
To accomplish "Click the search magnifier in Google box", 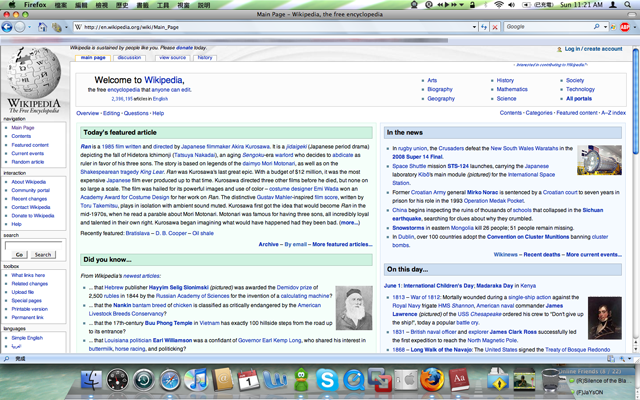I will click(596, 27).
